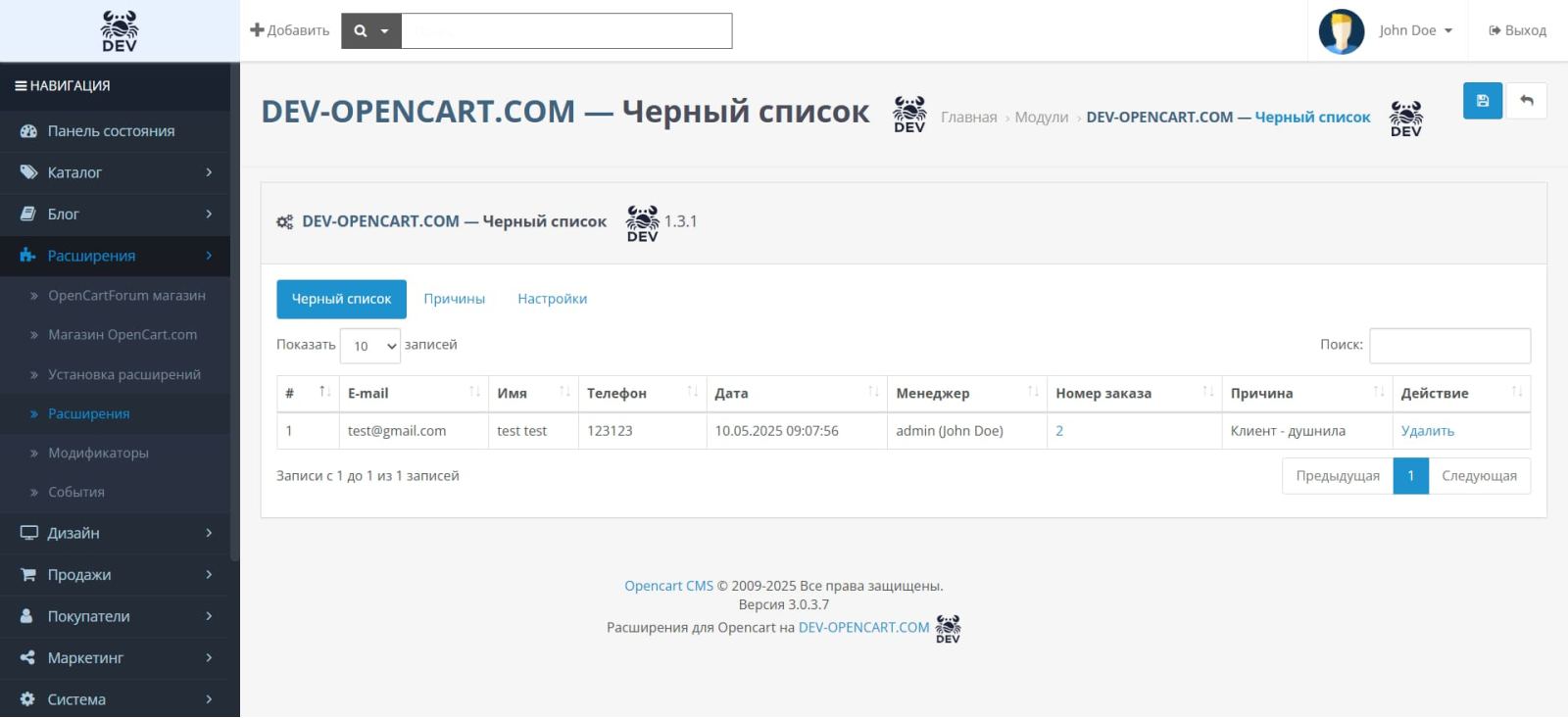Click the crab logo after the breadcrumb

(1406, 119)
